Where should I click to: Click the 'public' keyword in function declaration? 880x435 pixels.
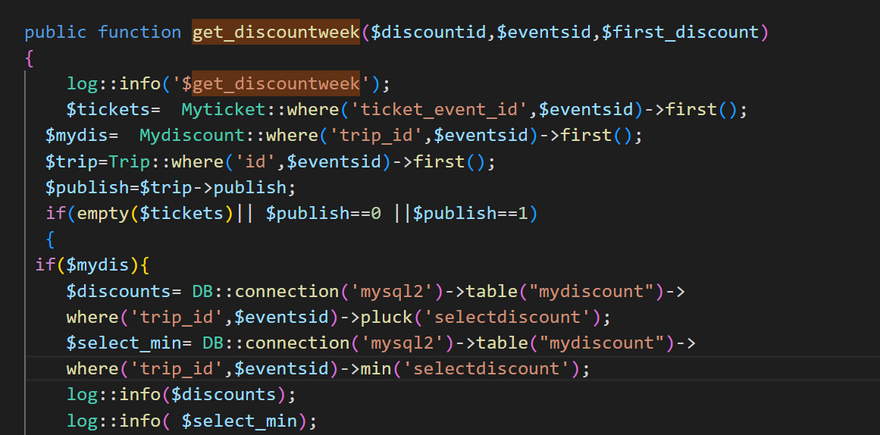click(56, 32)
